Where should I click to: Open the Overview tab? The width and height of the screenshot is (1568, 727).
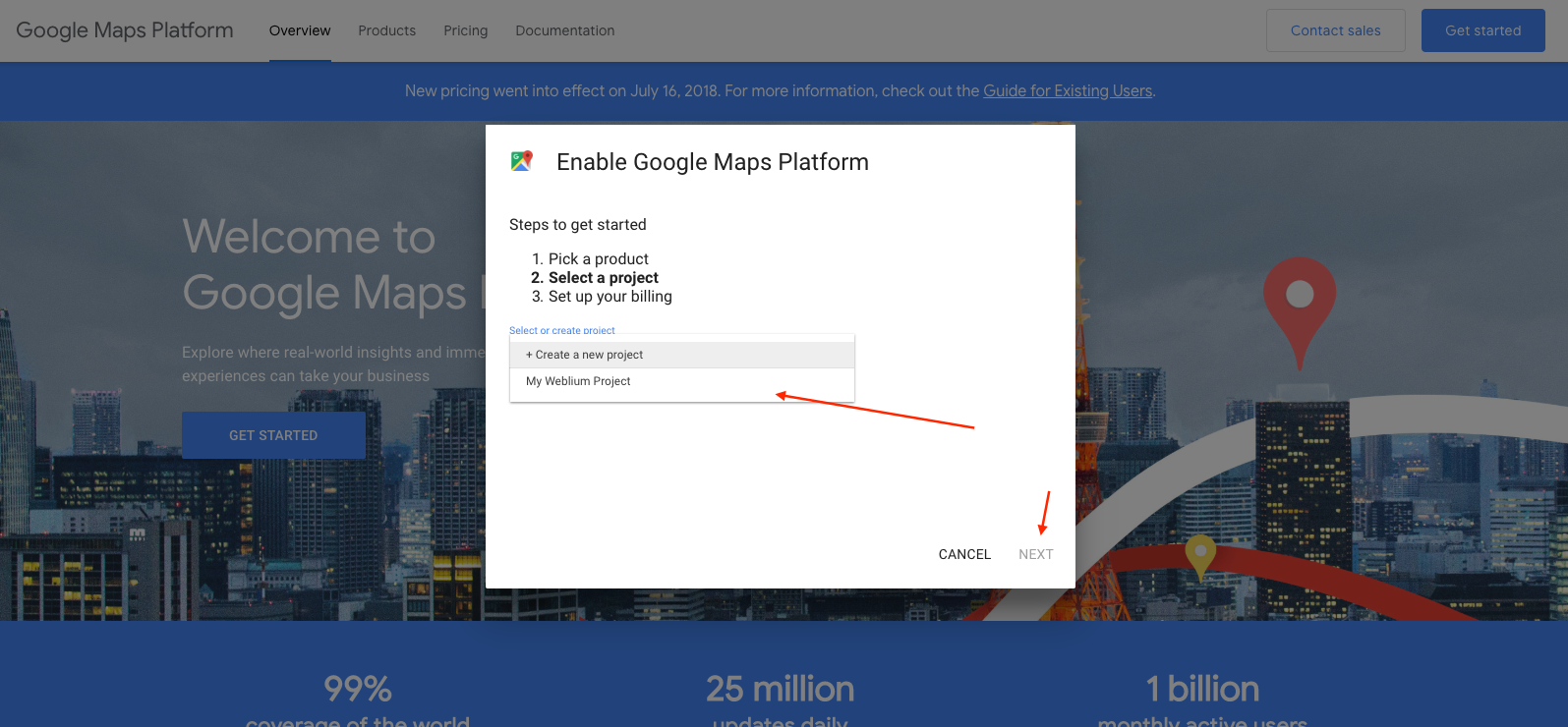[300, 30]
